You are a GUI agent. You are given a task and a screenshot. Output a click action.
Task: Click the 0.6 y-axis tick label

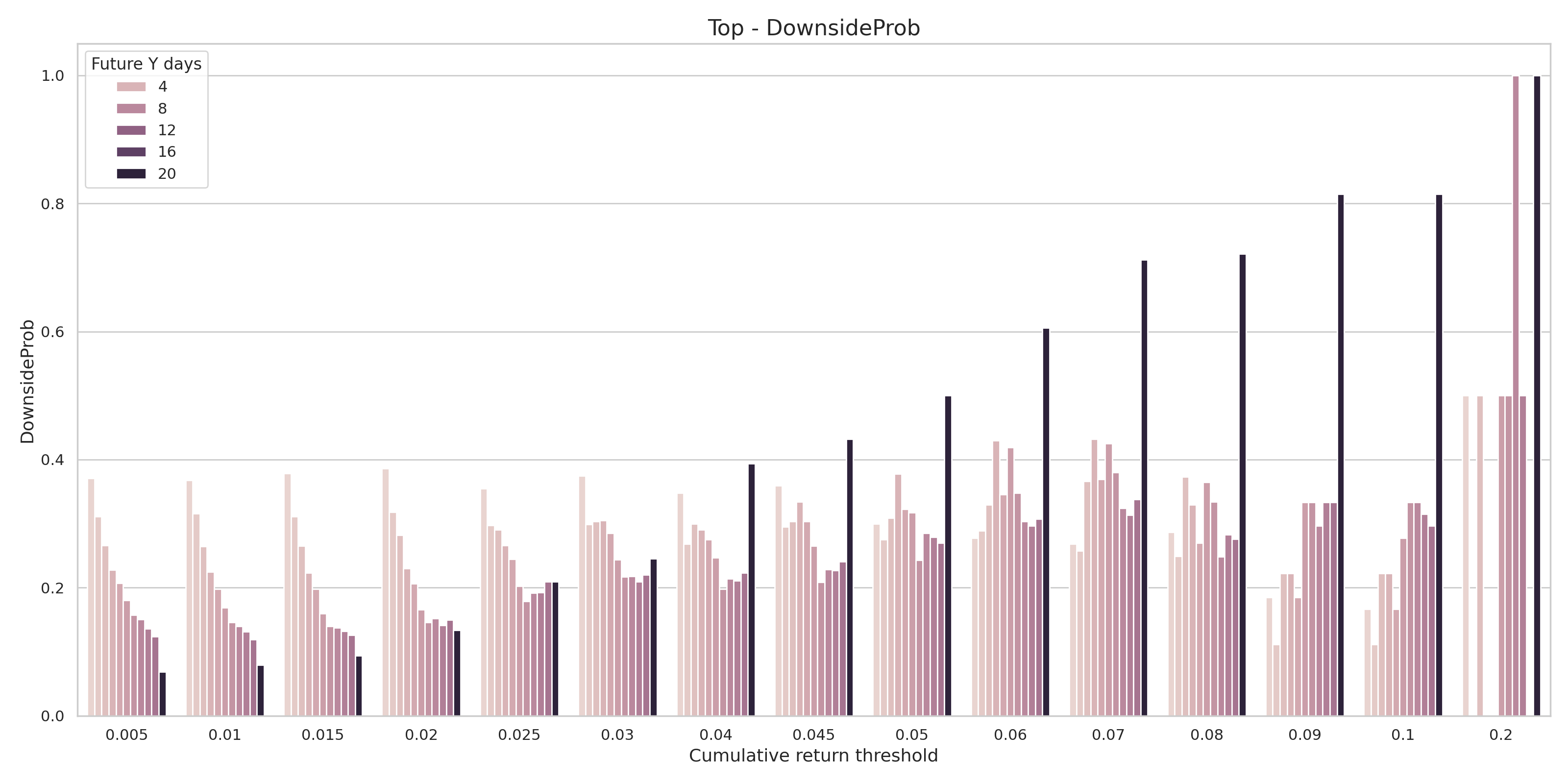[52, 332]
